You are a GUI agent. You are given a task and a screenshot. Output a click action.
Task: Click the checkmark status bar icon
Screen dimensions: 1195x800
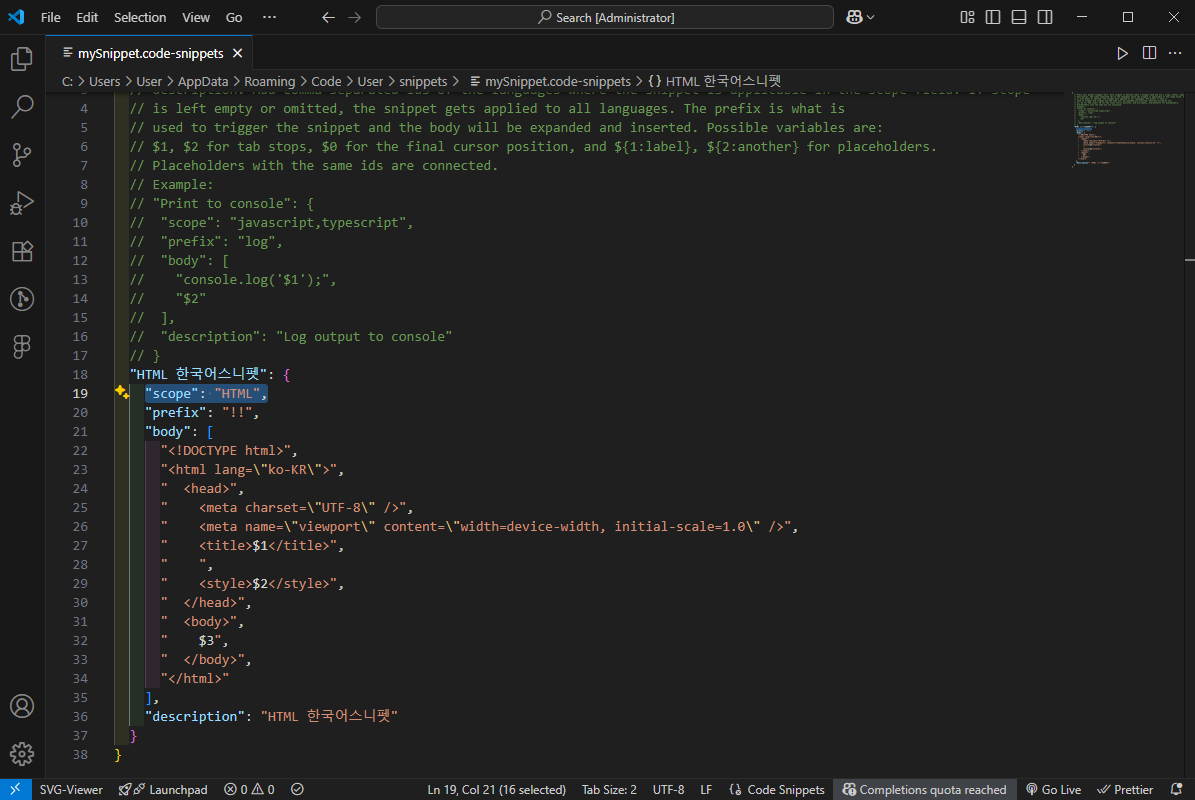pyautogui.click(x=297, y=789)
